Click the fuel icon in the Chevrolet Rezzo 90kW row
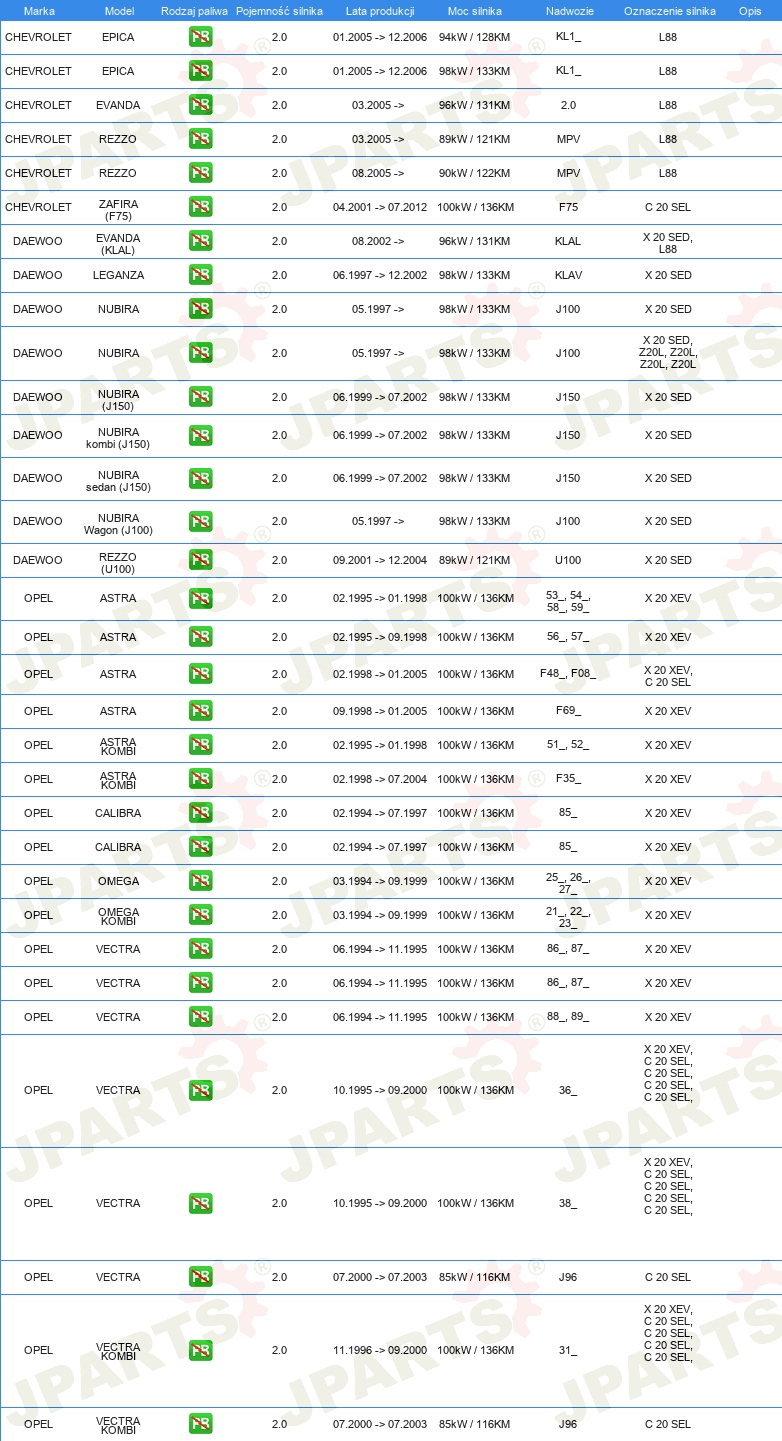The height and width of the screenshot is (1441, 782). [x=200, y=173]
